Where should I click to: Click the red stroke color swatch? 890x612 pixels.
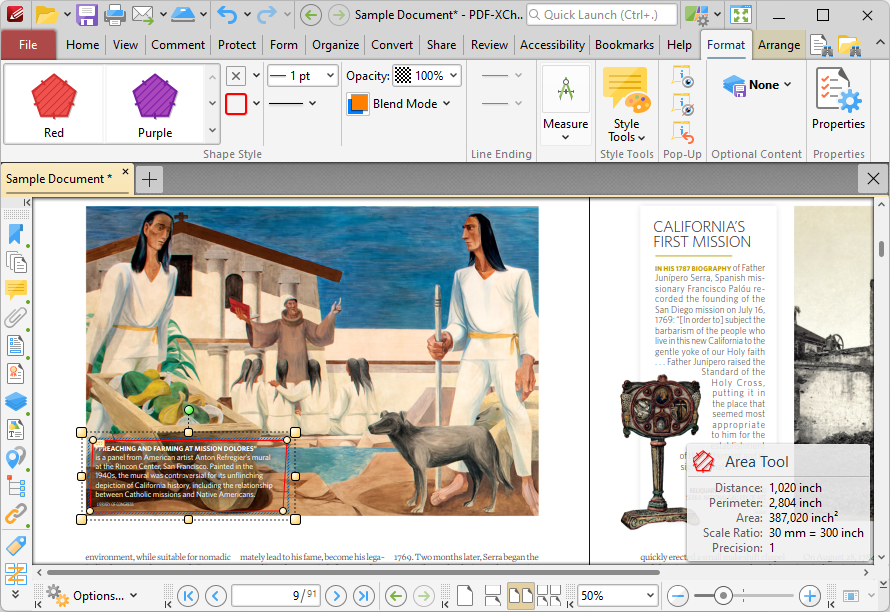click(x=236, y=104)
